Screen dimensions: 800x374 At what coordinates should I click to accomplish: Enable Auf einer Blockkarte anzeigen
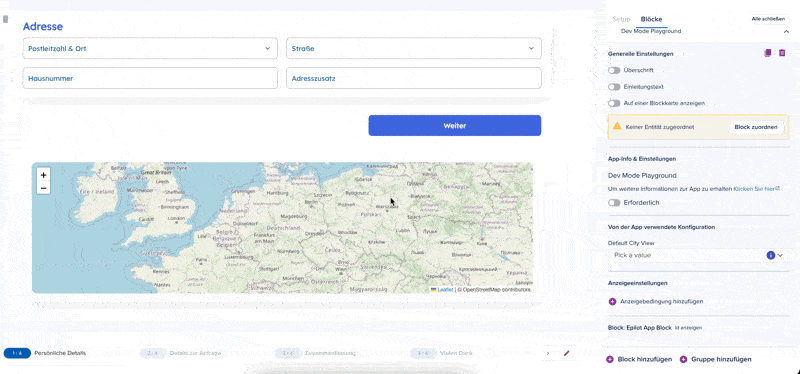(614, 103)
